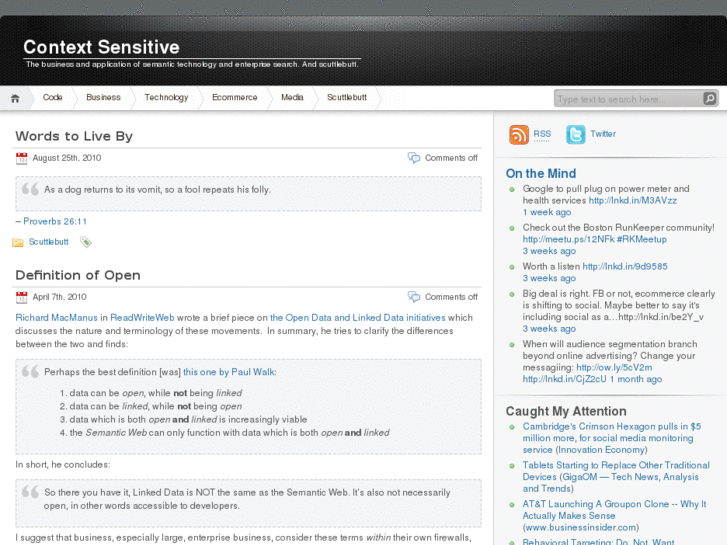Open 'the Open Data and Linked Data initiatives' link

pos(357,318)
